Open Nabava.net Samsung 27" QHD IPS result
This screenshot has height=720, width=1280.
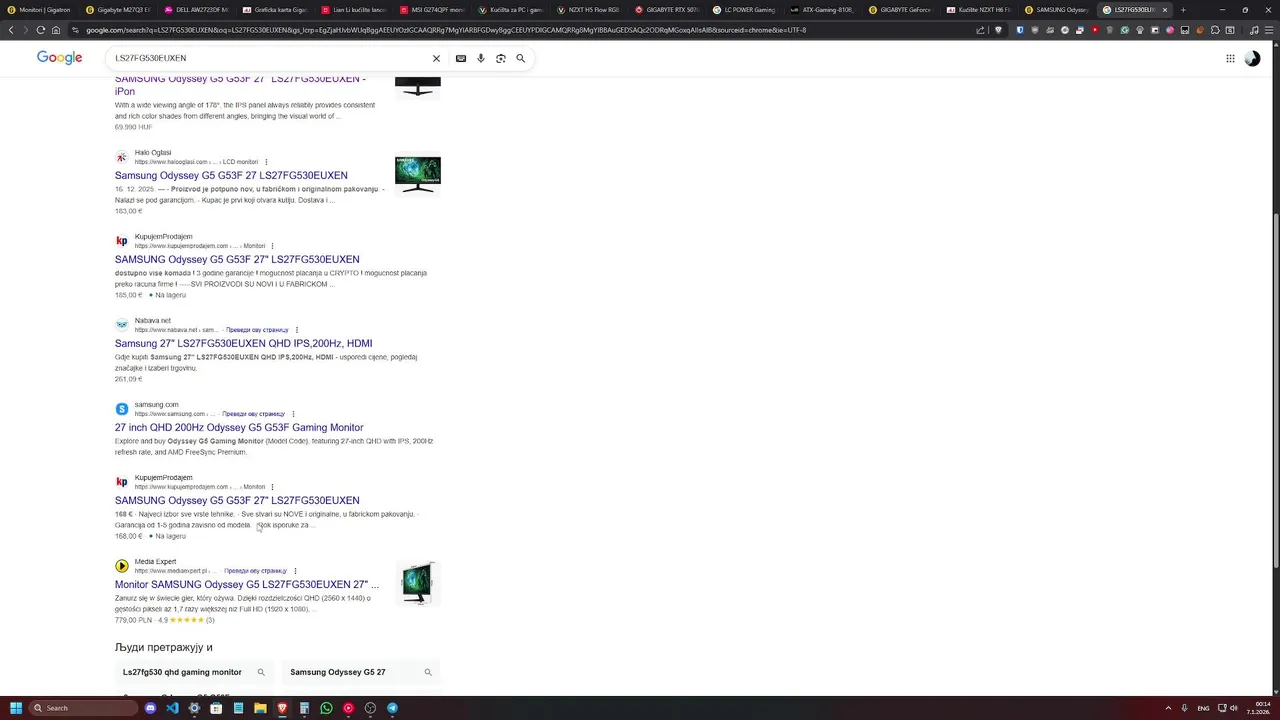(x=243, y=343)
